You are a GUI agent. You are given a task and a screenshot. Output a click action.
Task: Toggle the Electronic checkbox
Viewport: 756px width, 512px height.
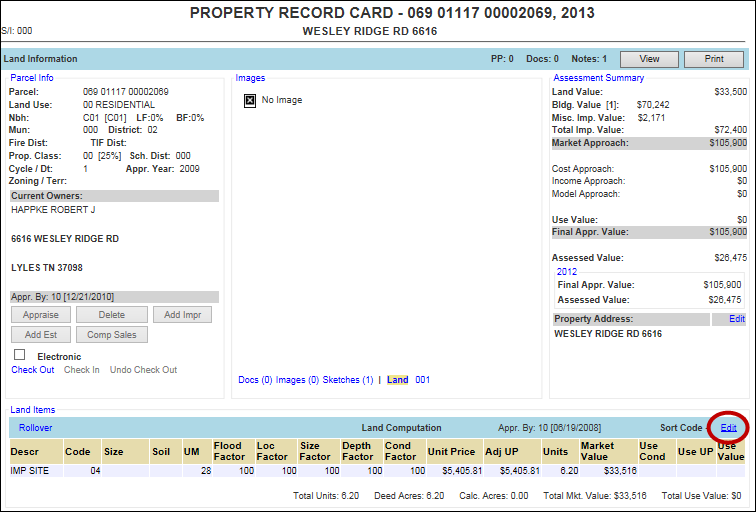click(x=19, y=355)
